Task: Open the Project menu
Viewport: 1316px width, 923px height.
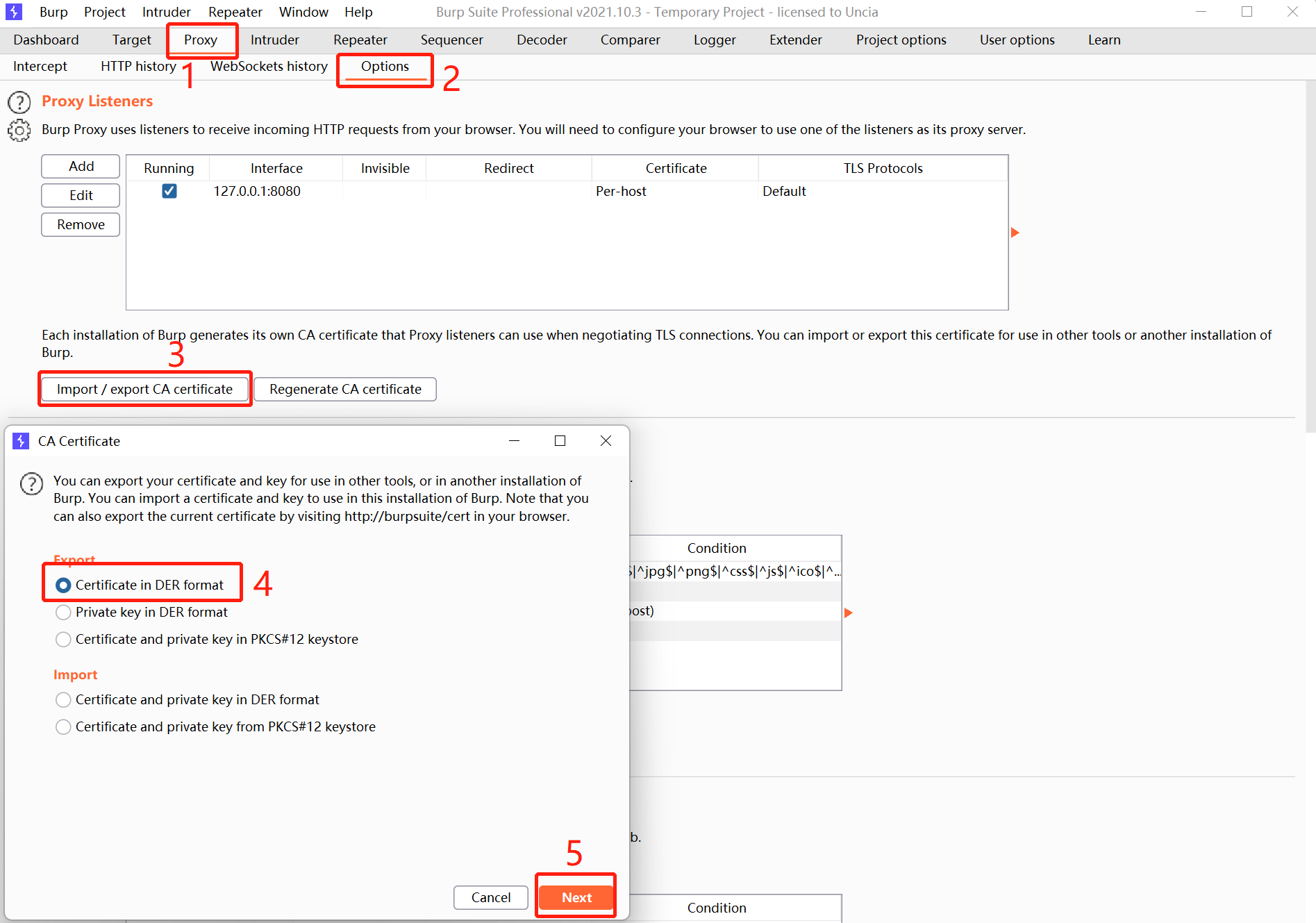Action: (x=105, y=12)
